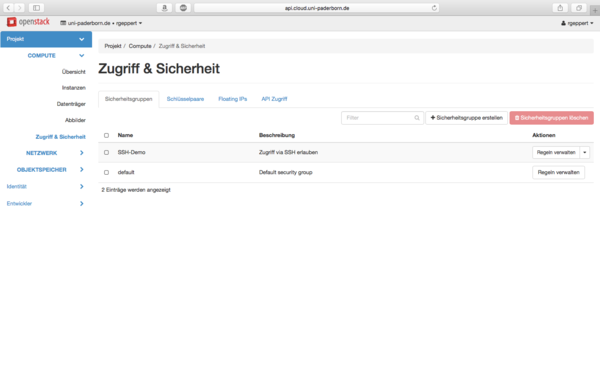600x375 pixels.
Task: Click the OpenStack logo
Action: (28, 22)
